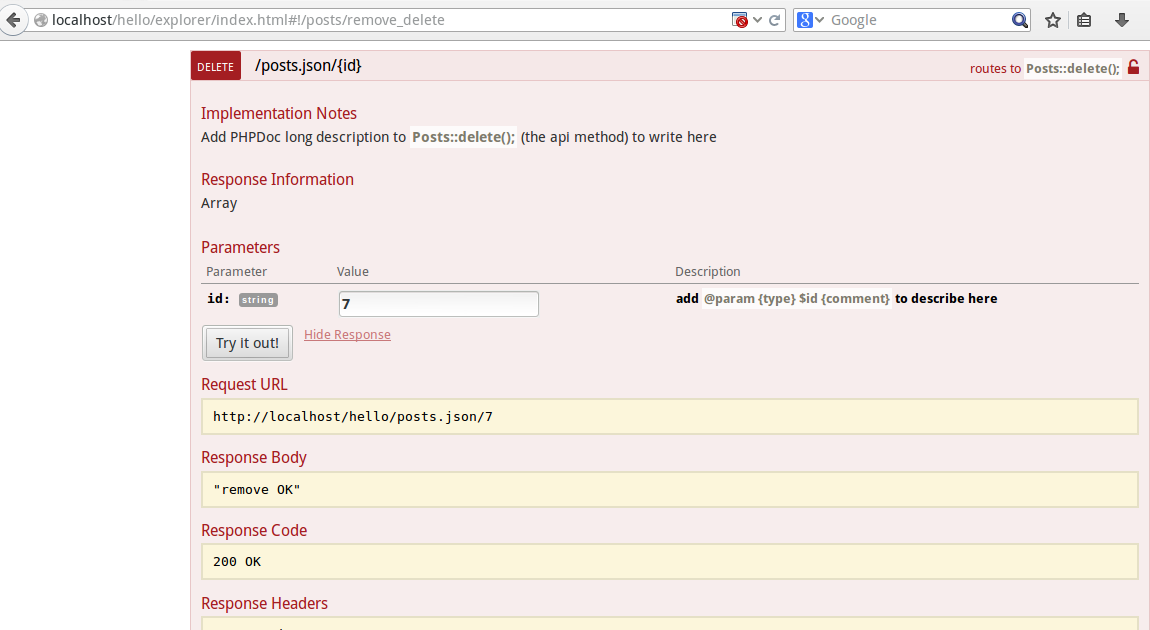
Task: Click the 'Value' column header
Action: pyautogui.click(x=353, y=271)
